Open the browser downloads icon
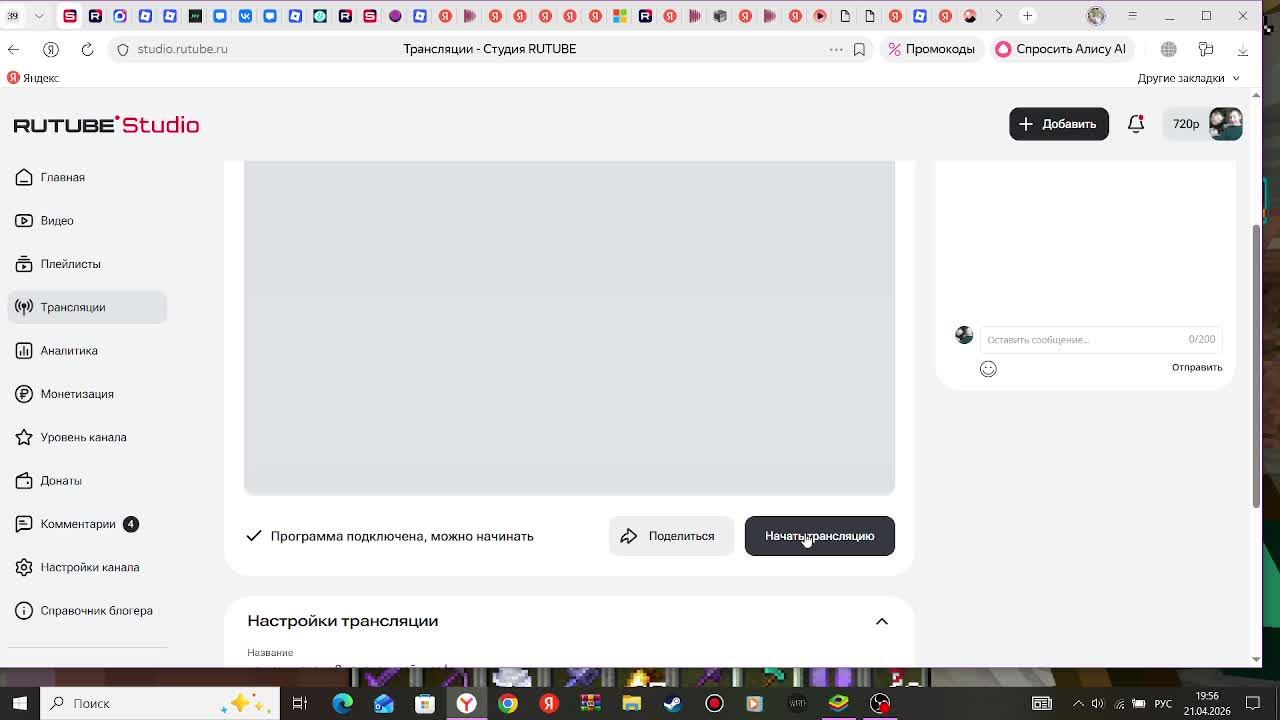 (1243, 49)
